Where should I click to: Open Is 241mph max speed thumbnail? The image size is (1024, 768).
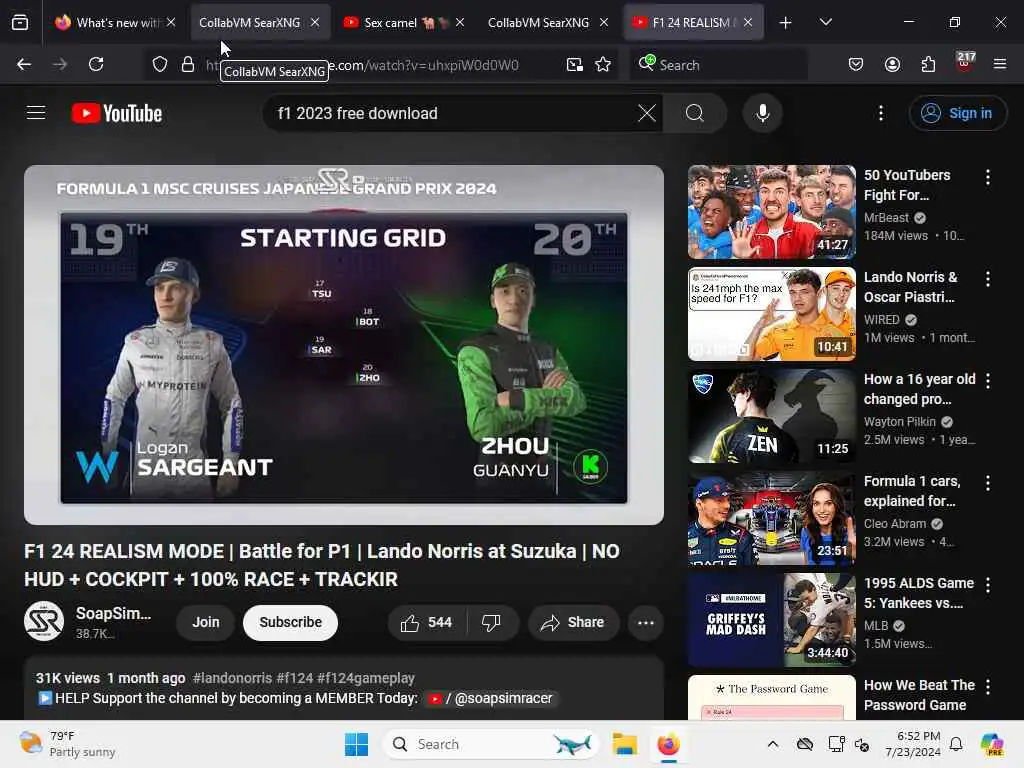click(772, 313)
